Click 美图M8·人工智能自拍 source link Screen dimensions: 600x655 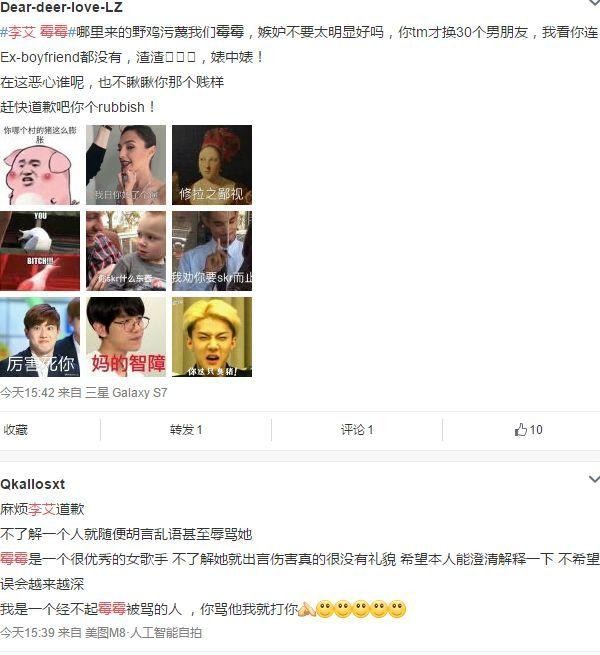(x=143, y=633)
